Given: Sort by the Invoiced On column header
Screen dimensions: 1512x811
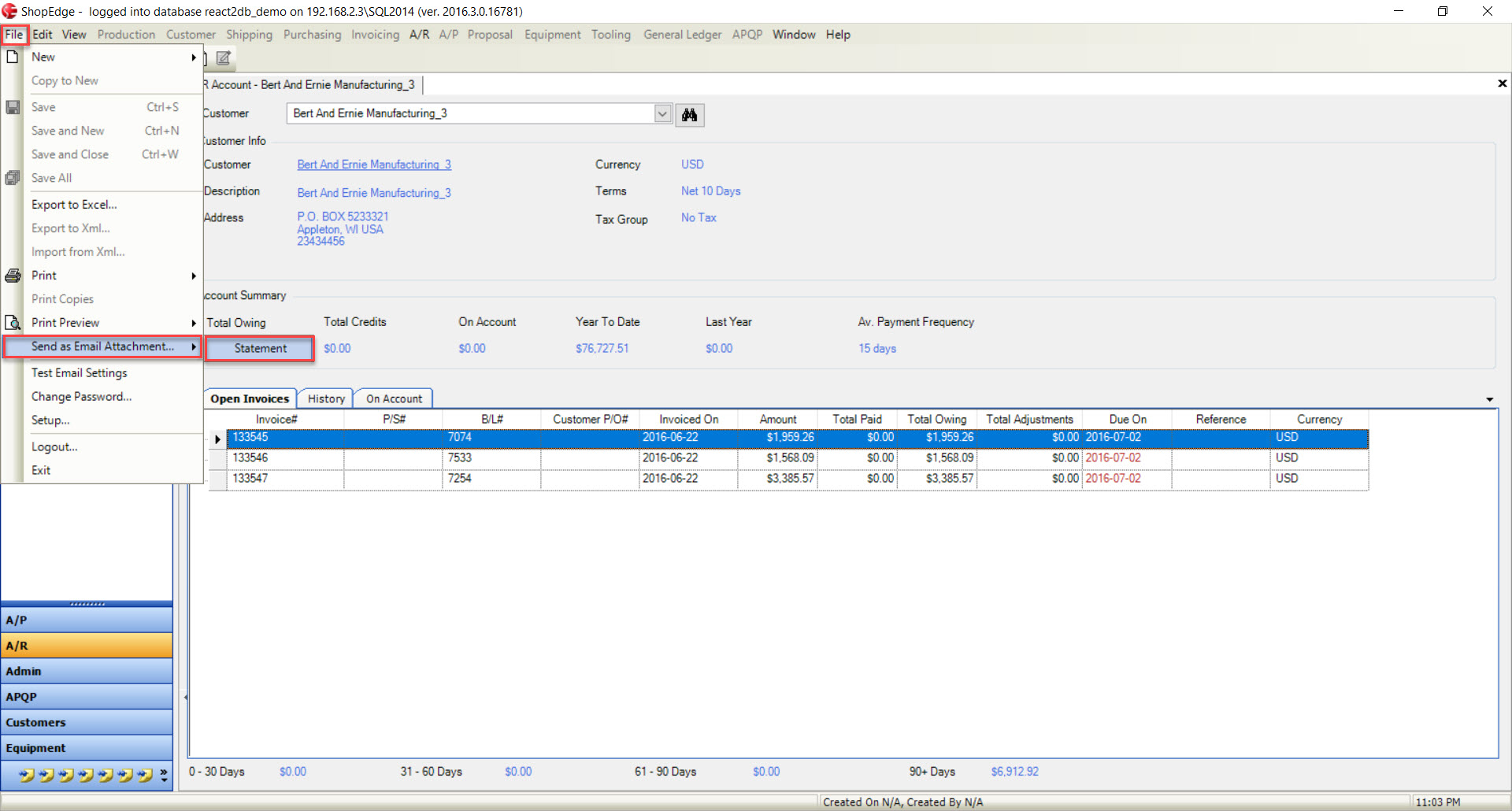Looking at the screenshot, I should click(x=689, y=420).
